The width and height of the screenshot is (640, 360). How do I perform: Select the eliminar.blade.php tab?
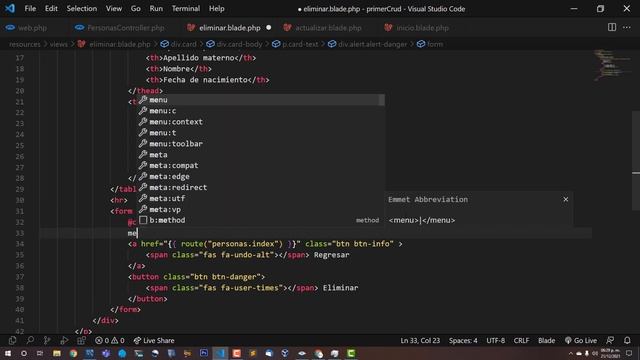(229, 28)
